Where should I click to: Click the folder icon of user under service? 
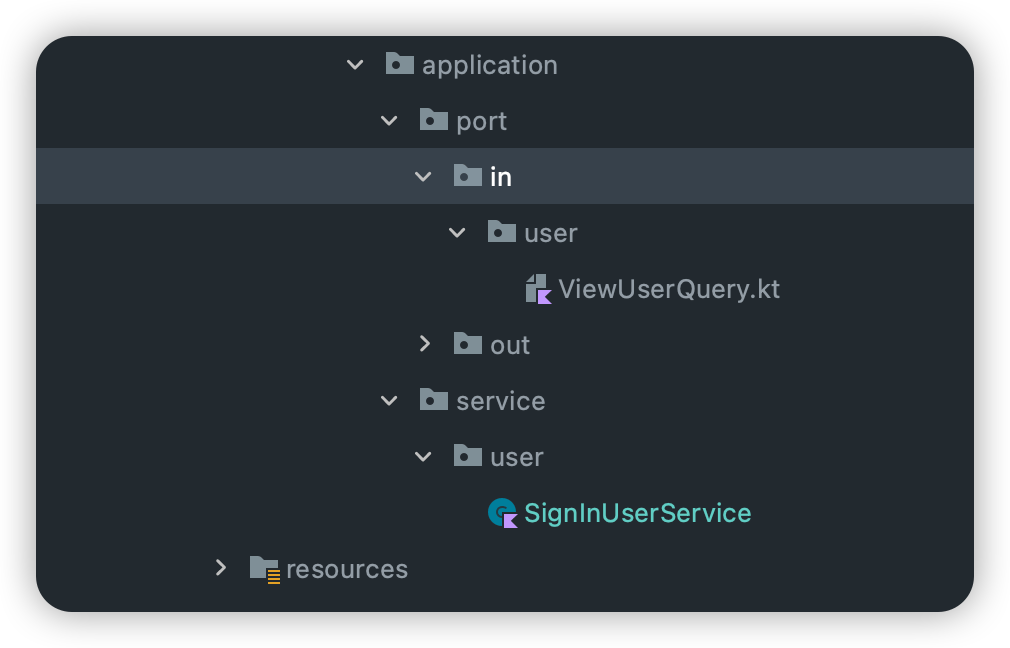468,457
